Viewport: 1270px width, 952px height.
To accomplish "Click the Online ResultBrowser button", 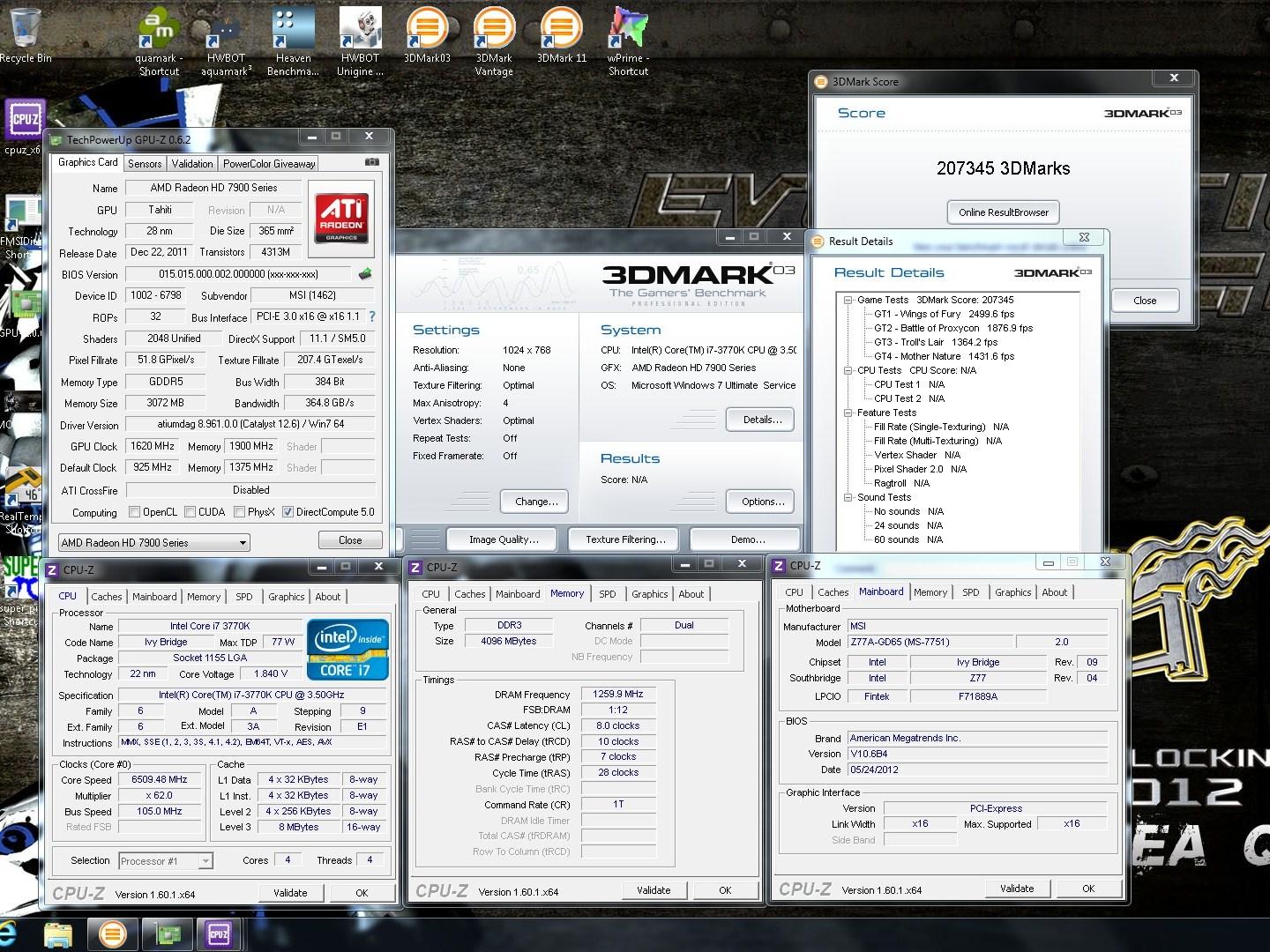I will tap(1004, 212).
